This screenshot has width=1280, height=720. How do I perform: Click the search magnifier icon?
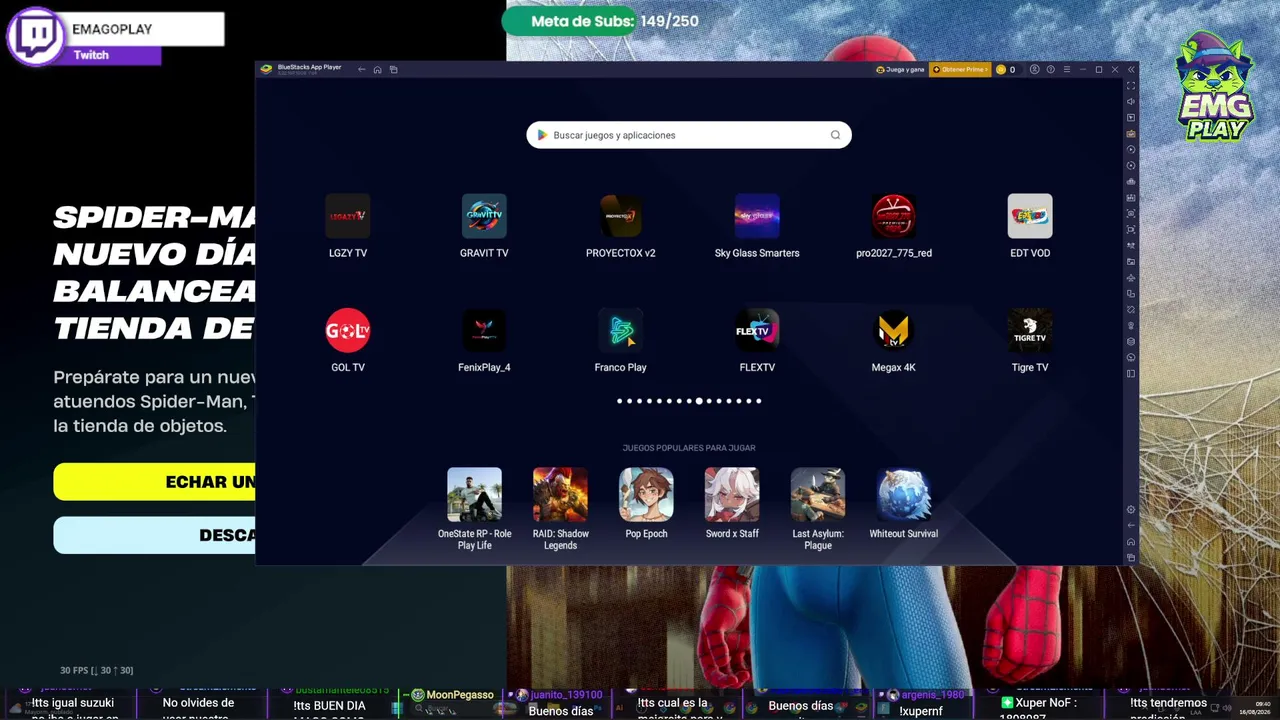click(835, 135)
